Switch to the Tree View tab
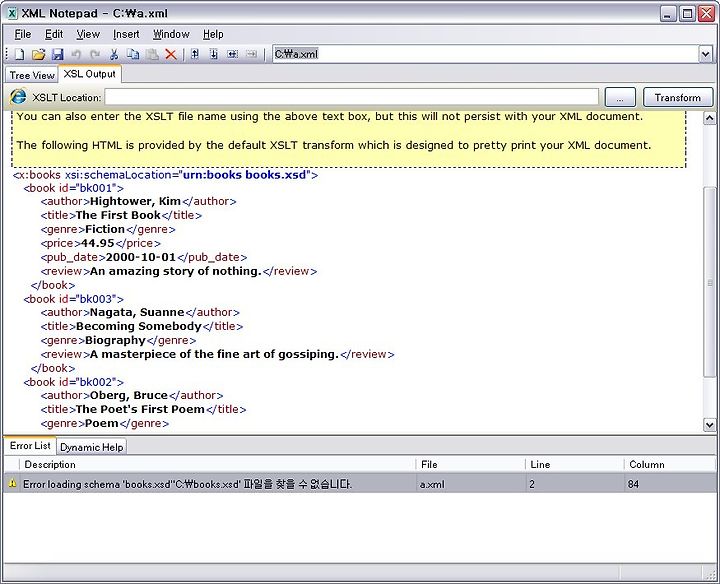The width and height of the screenshot is (720, 584). pos(32,75)
